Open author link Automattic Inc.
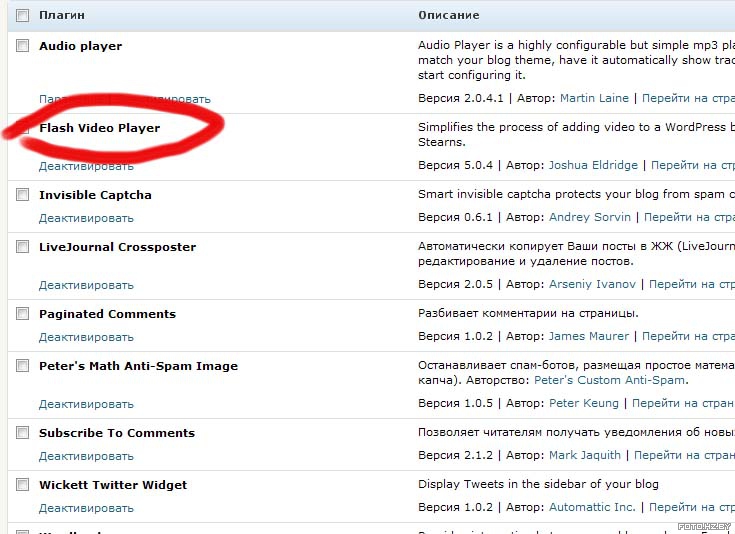The image size is (735, 534). [x=592, y=508]
